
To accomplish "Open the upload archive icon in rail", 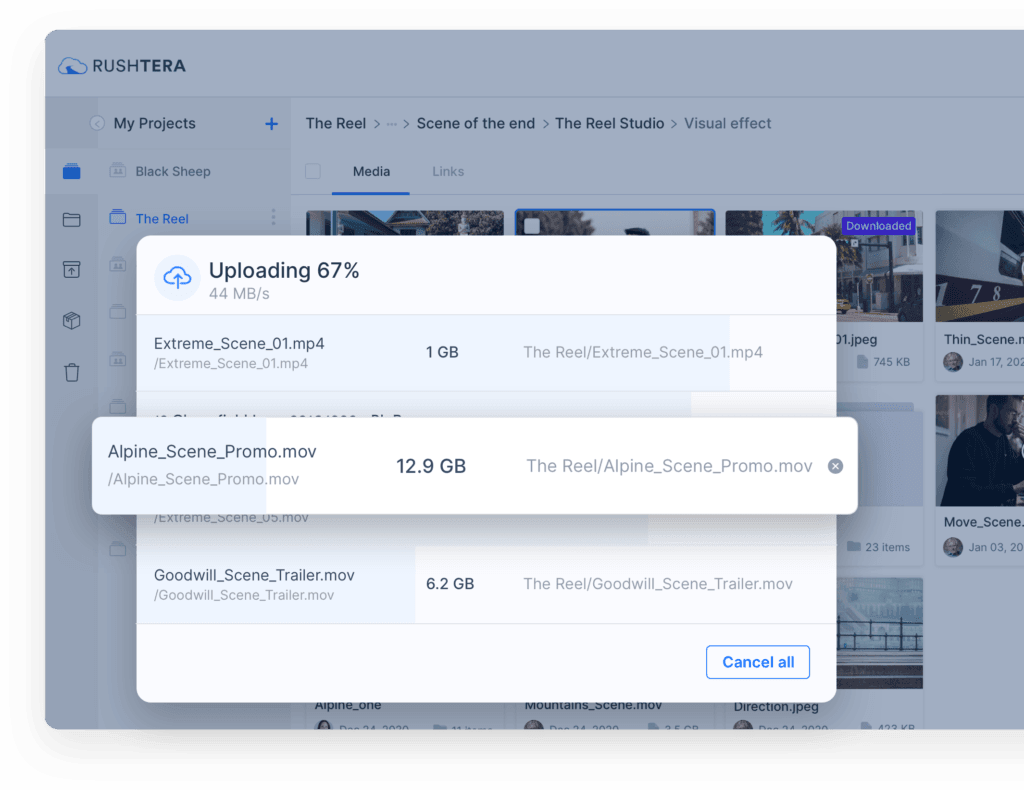I will pos(72,269).
